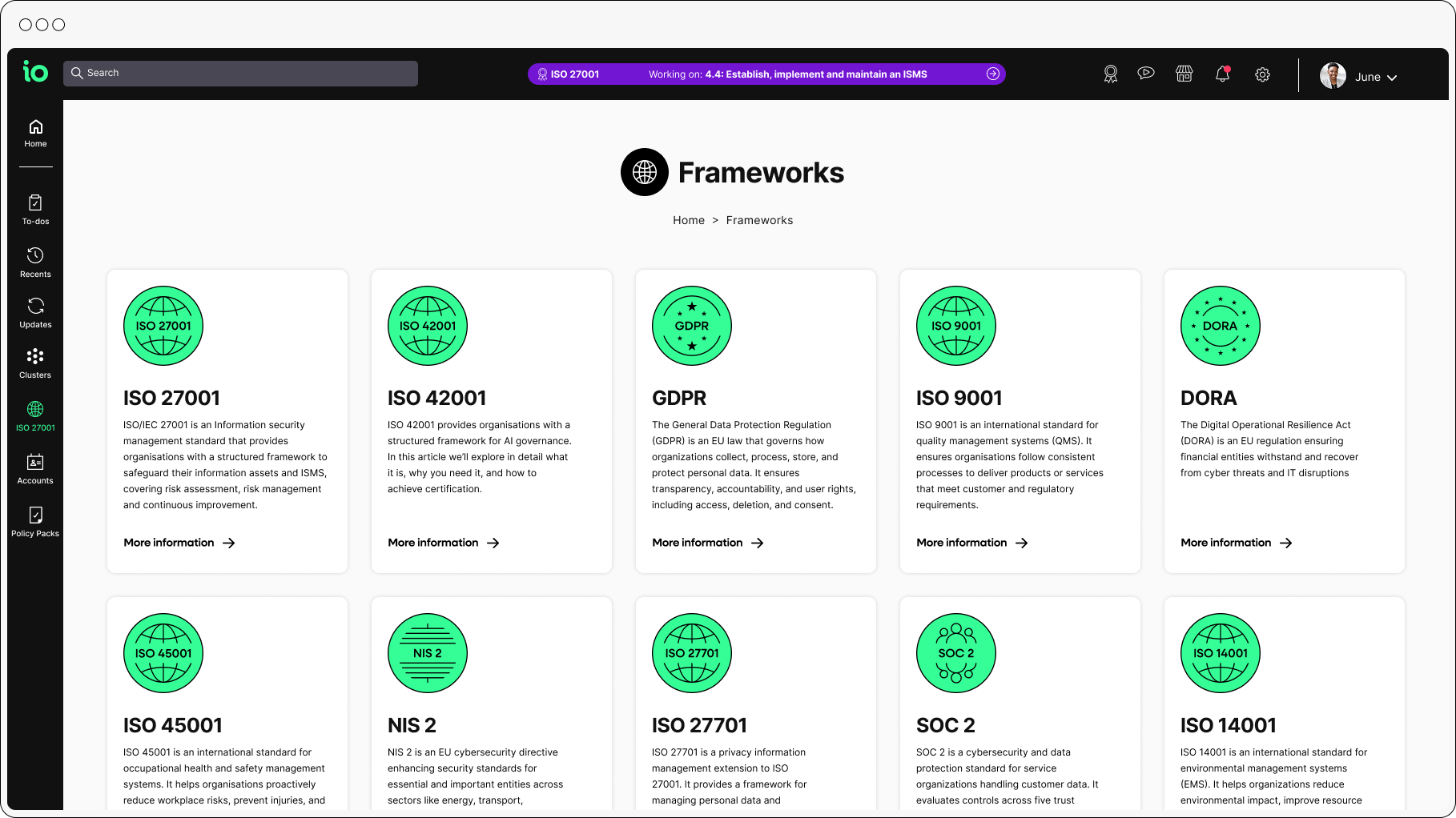Screen dimensions: 1456x818
Task: Click the DORA round badge
Action: (1221, 326)
